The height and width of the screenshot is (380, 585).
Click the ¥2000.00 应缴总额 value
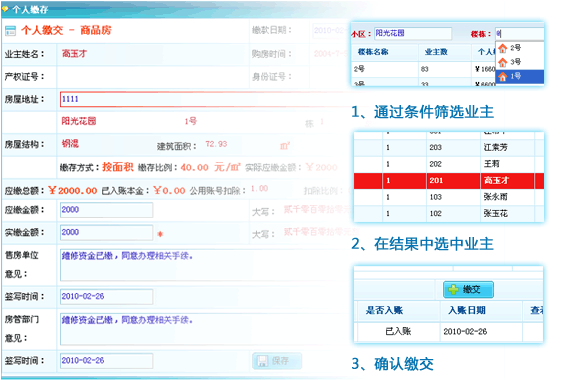[73, 191]
